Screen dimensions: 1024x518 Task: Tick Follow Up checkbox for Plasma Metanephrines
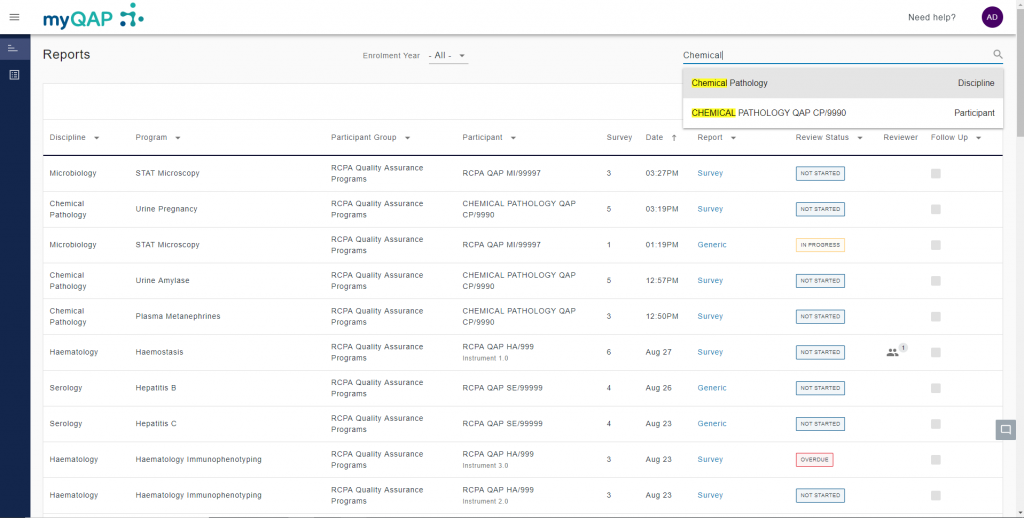click(x=936, y=316)
